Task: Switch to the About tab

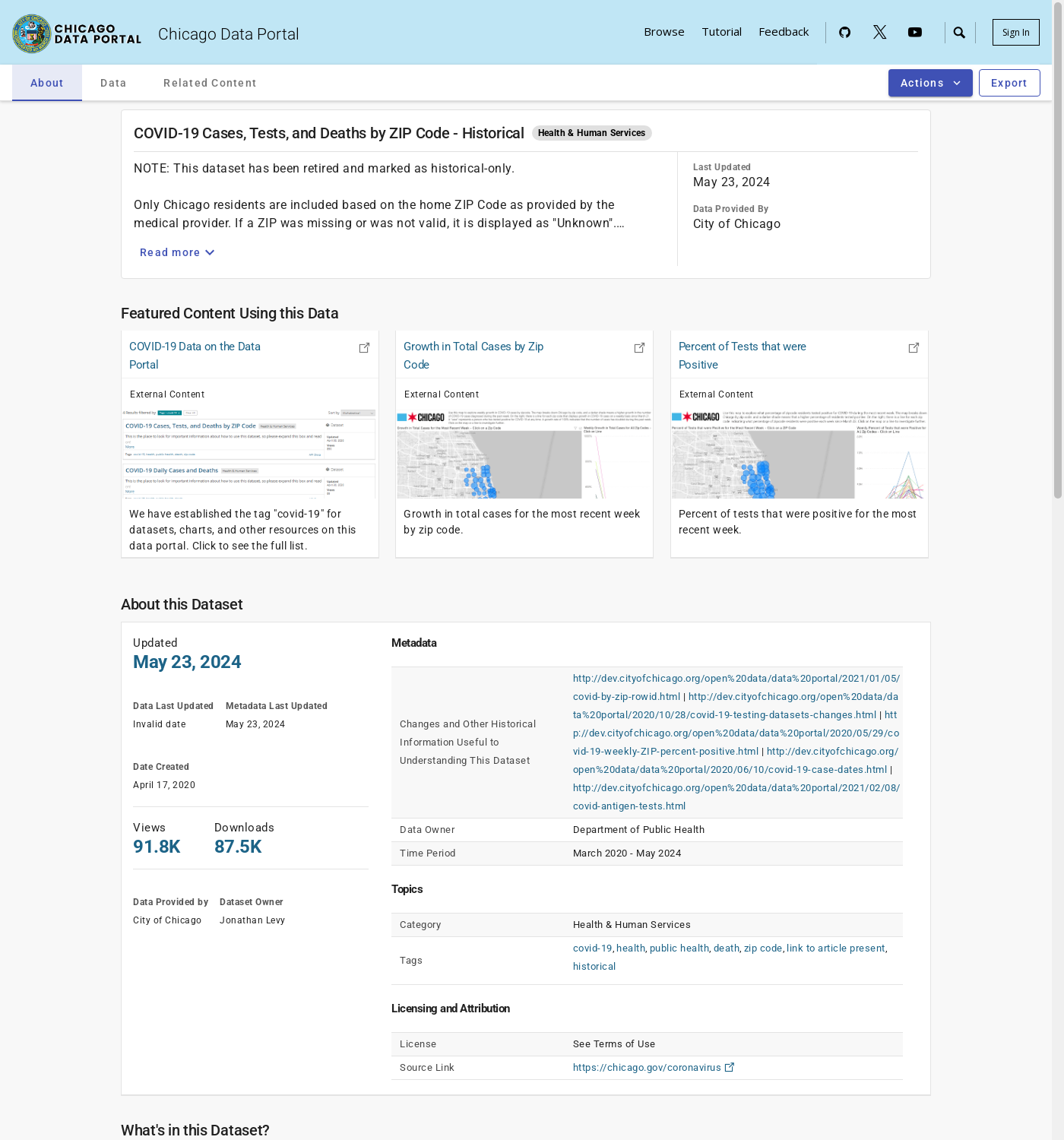Action: coord(47,83)
